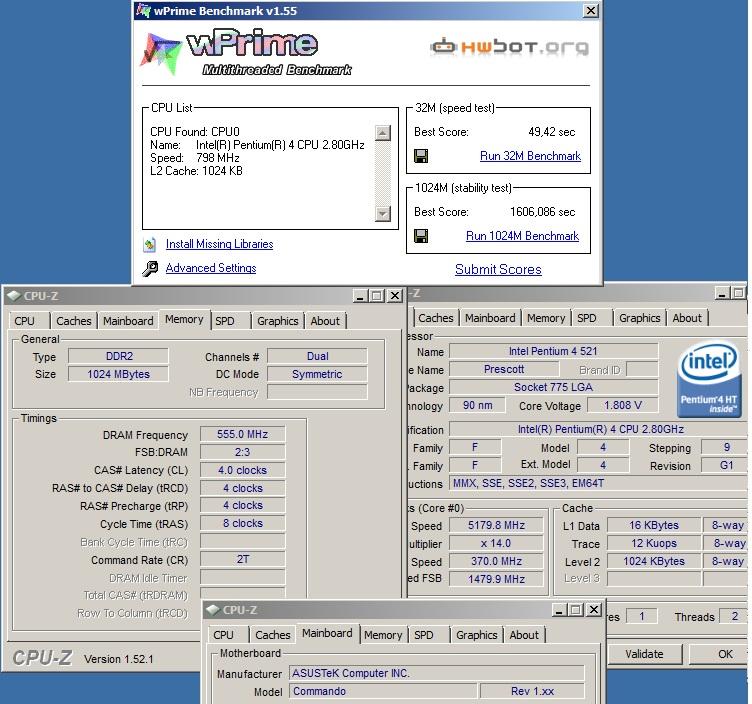Image resolution: width=752 pixels, height=704 pixels.
Task: Open Graphics tab in processor window
Action: [639, 318]
